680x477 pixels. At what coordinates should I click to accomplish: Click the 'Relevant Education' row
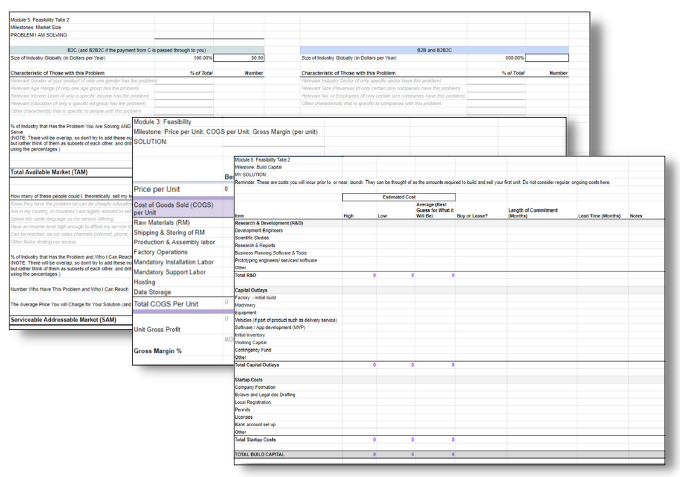(x=78, y=103)
